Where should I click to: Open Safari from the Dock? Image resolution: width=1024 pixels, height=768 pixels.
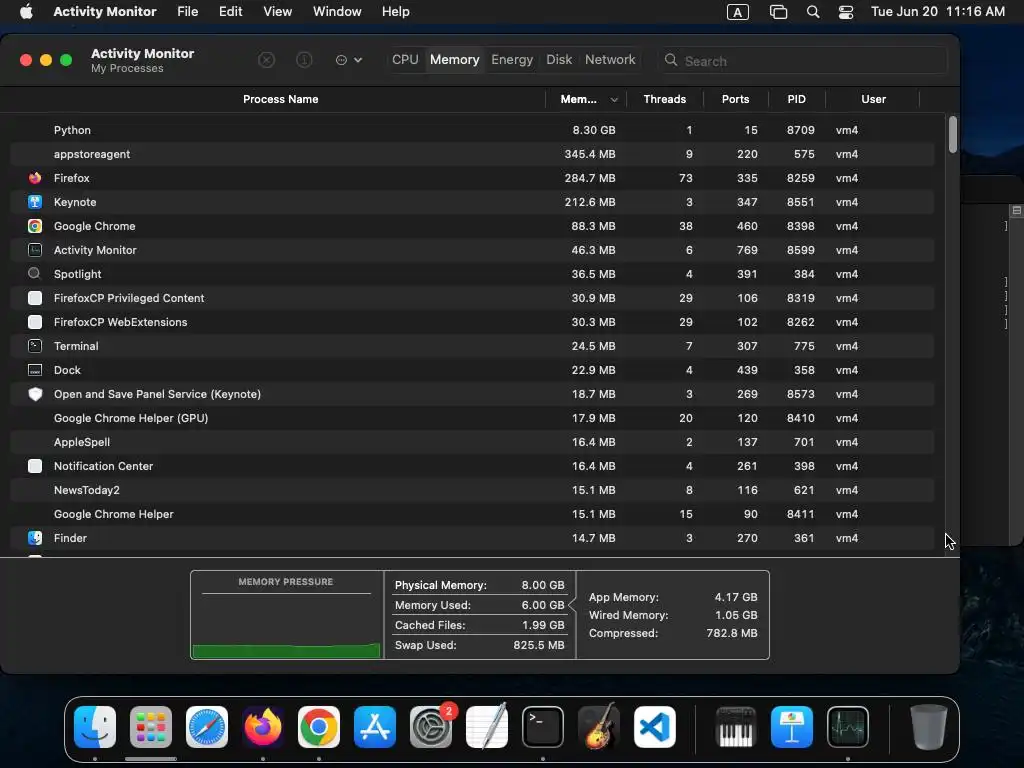(207, 727)
